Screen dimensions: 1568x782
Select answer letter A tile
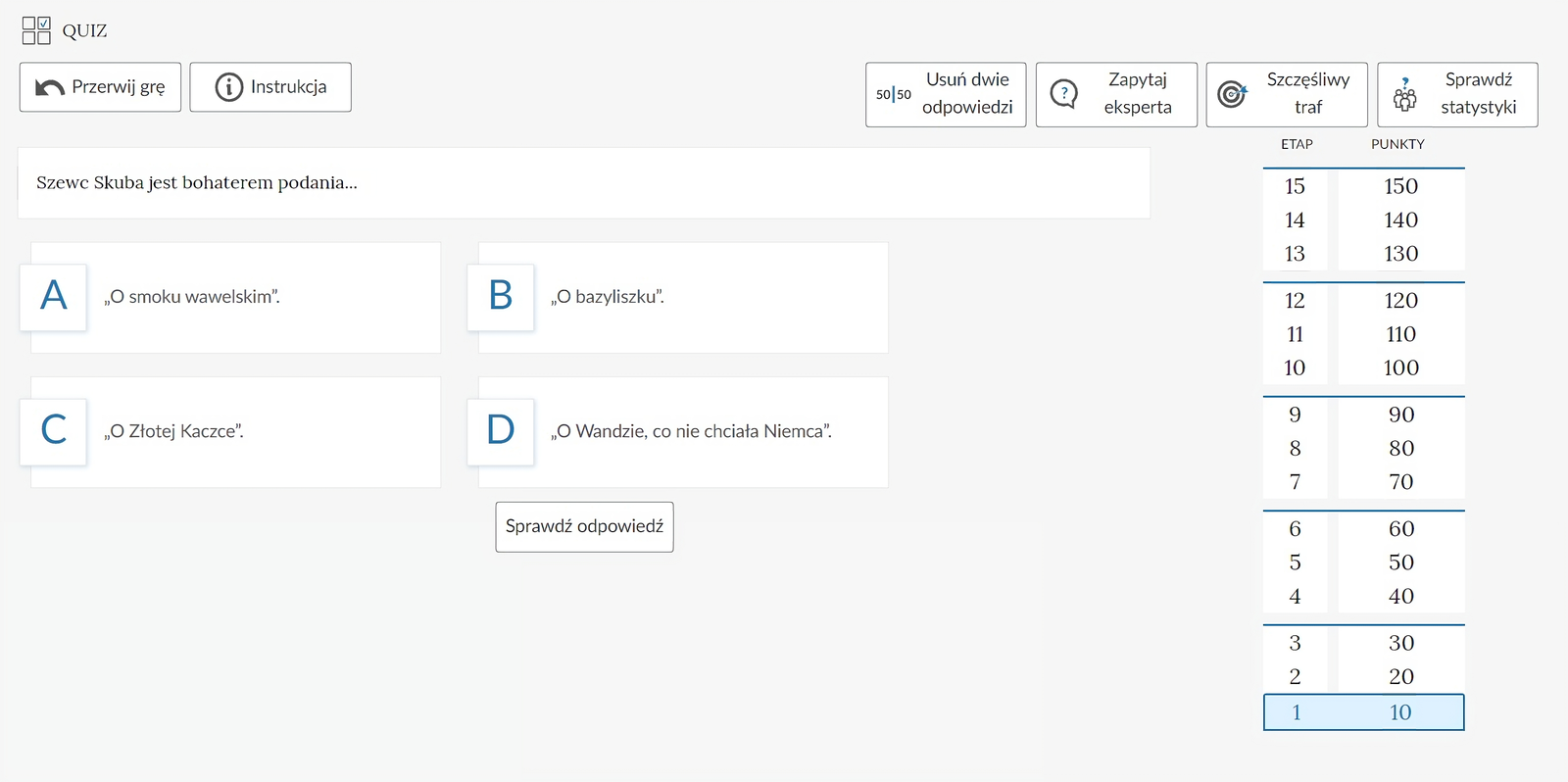coord(54,297)
